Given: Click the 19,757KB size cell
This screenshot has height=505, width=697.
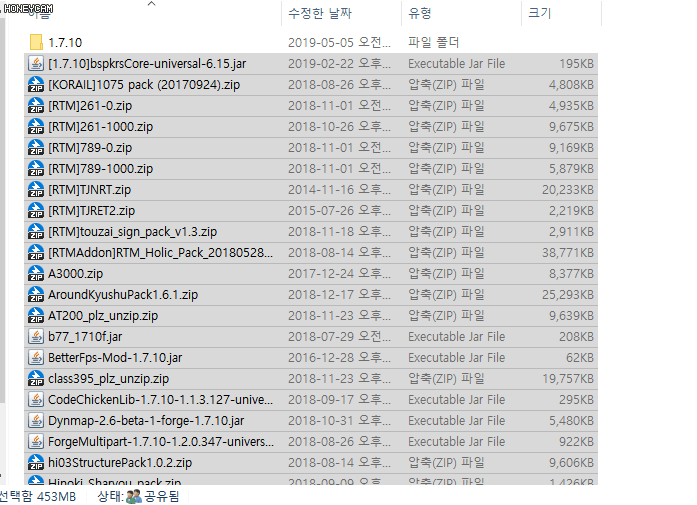Looking at the screenshot, I should coord(568,379).
